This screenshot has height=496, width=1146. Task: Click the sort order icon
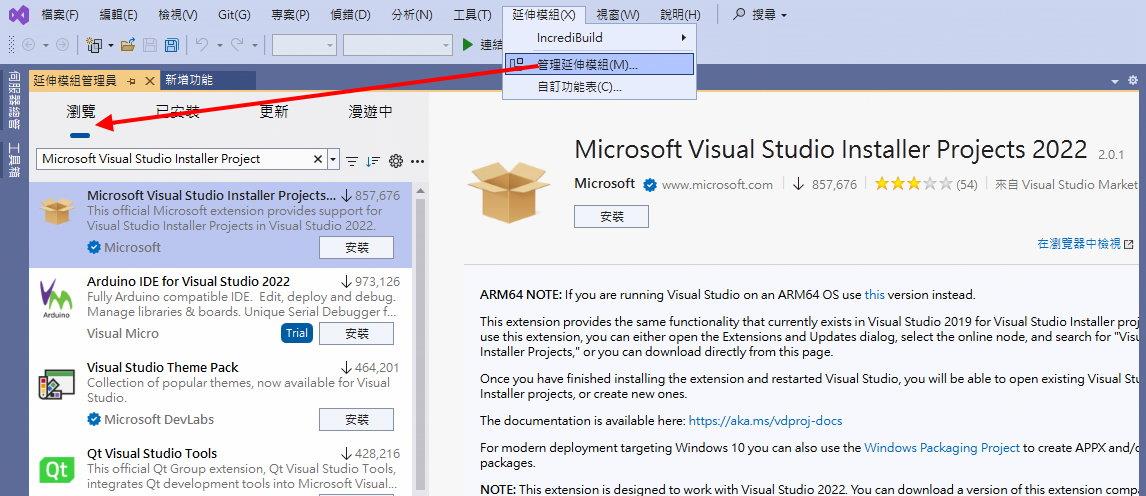click(x=373, y=161)
